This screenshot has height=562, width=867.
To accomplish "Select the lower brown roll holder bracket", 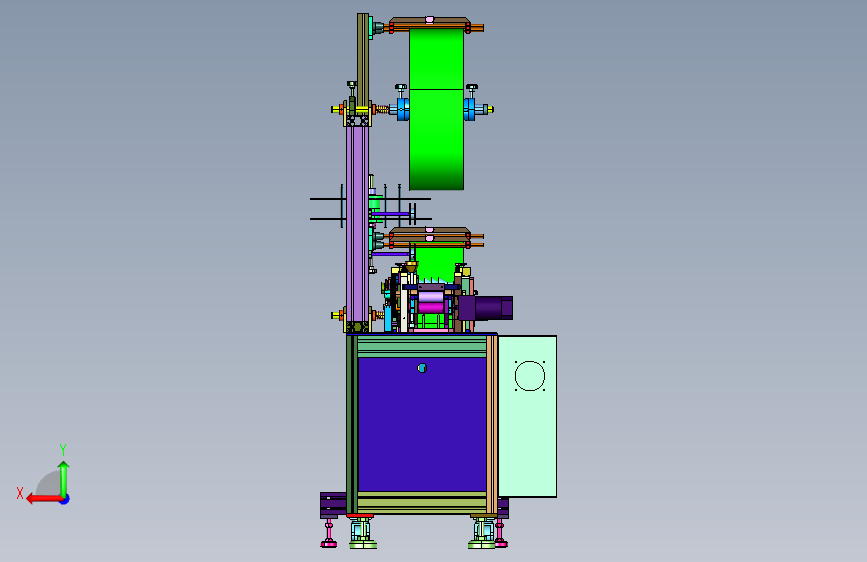I will point(430,237).
